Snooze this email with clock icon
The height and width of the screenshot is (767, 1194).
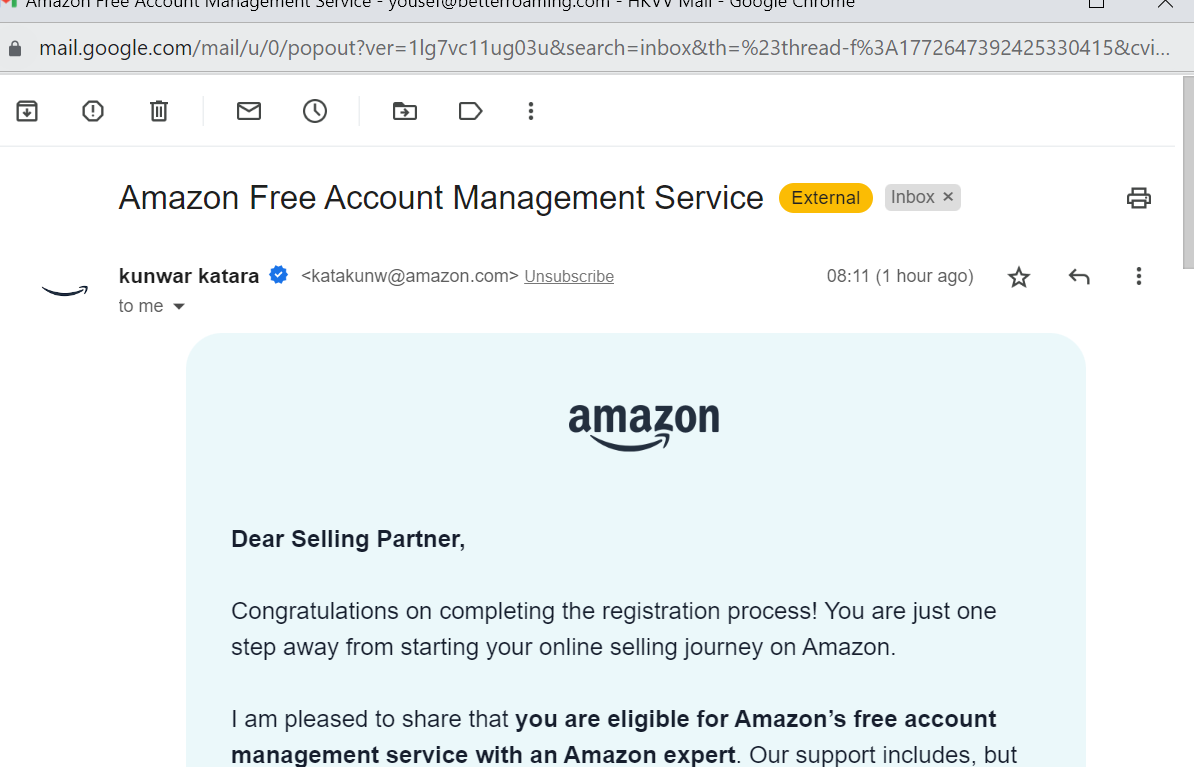[x=315, y=111]
